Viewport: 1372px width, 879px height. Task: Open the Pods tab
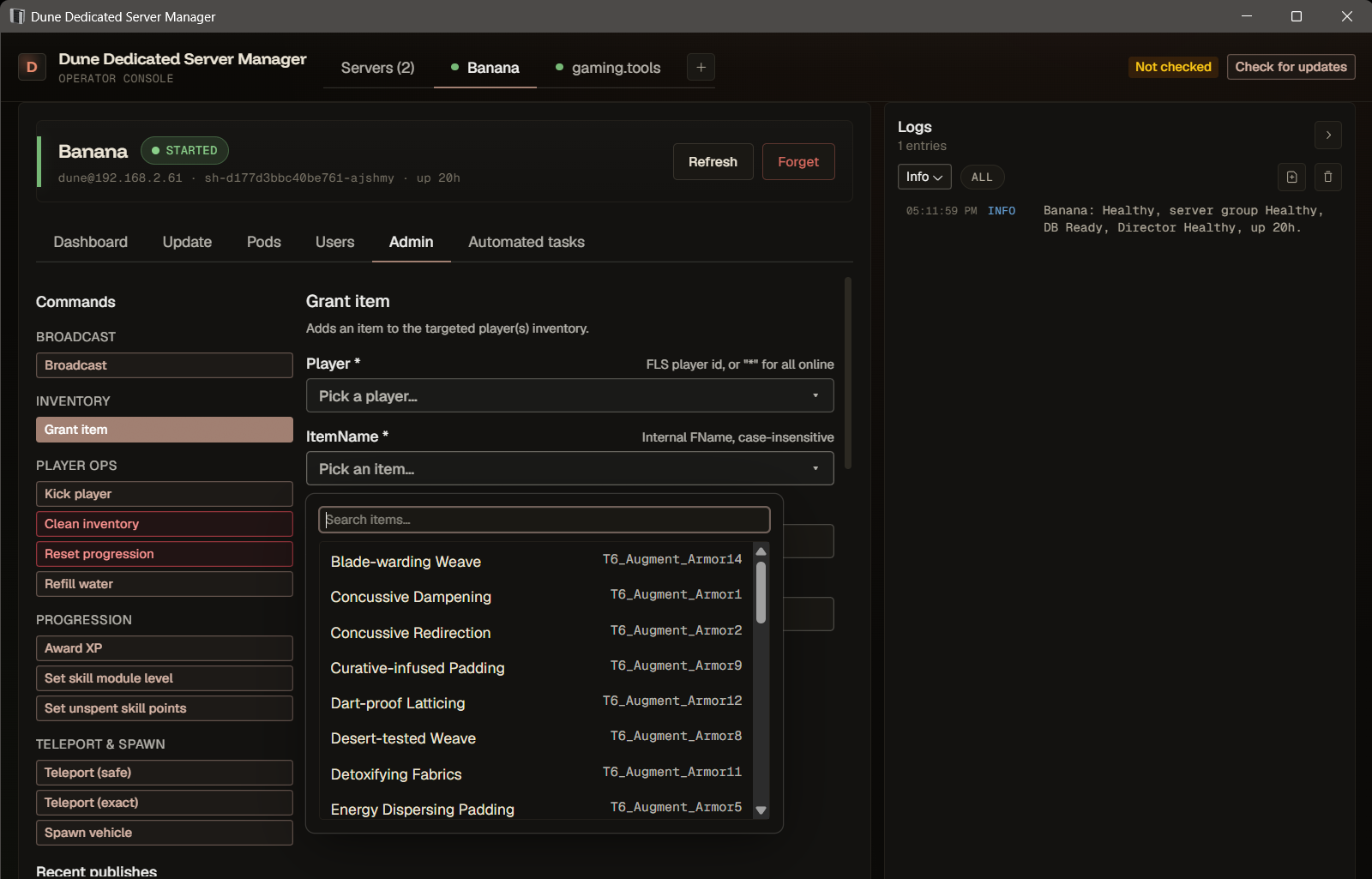pos(264,242)
